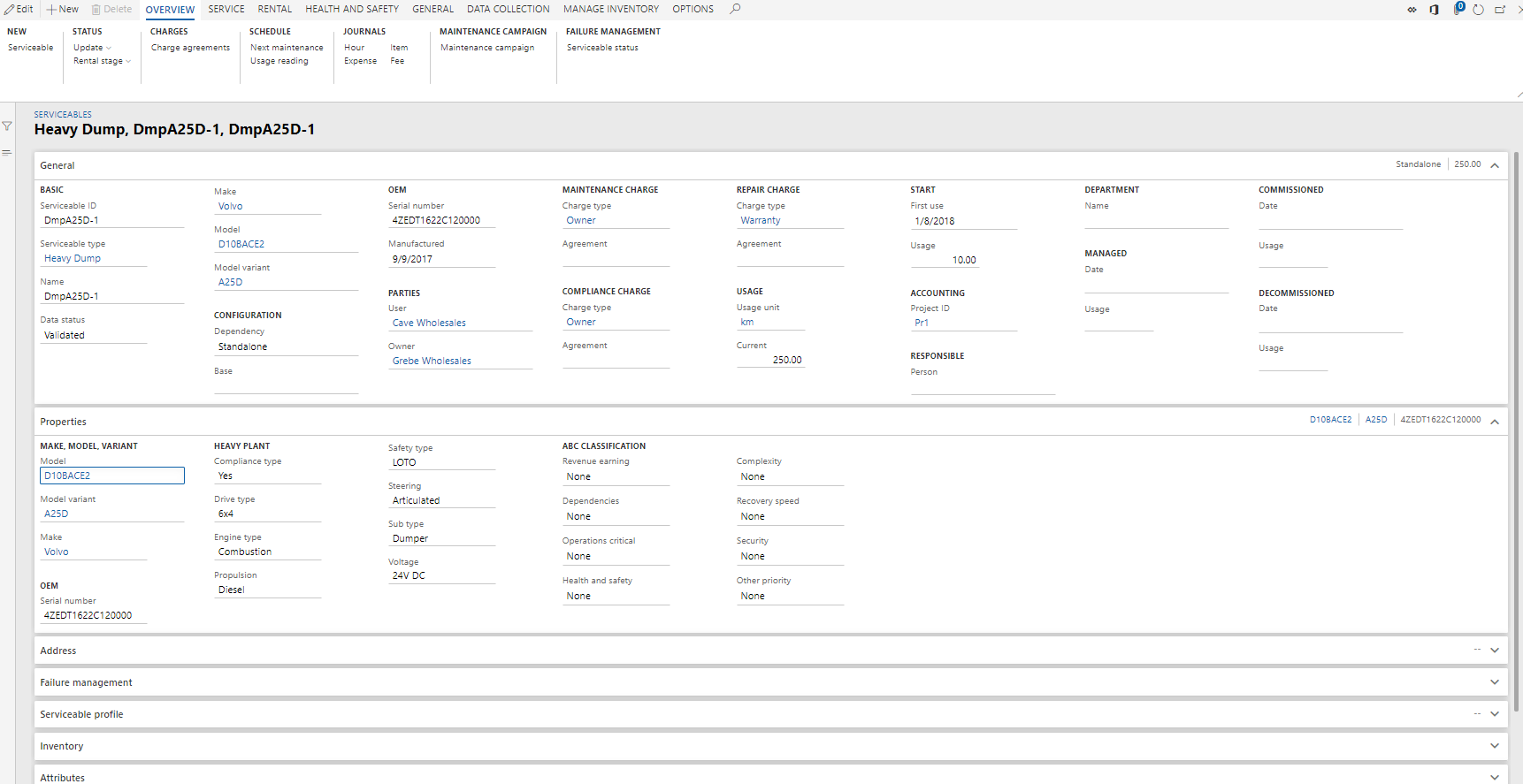Follow the Volvo make link in General
Viewport: 1523px width, 784px height.
point(231,206)
